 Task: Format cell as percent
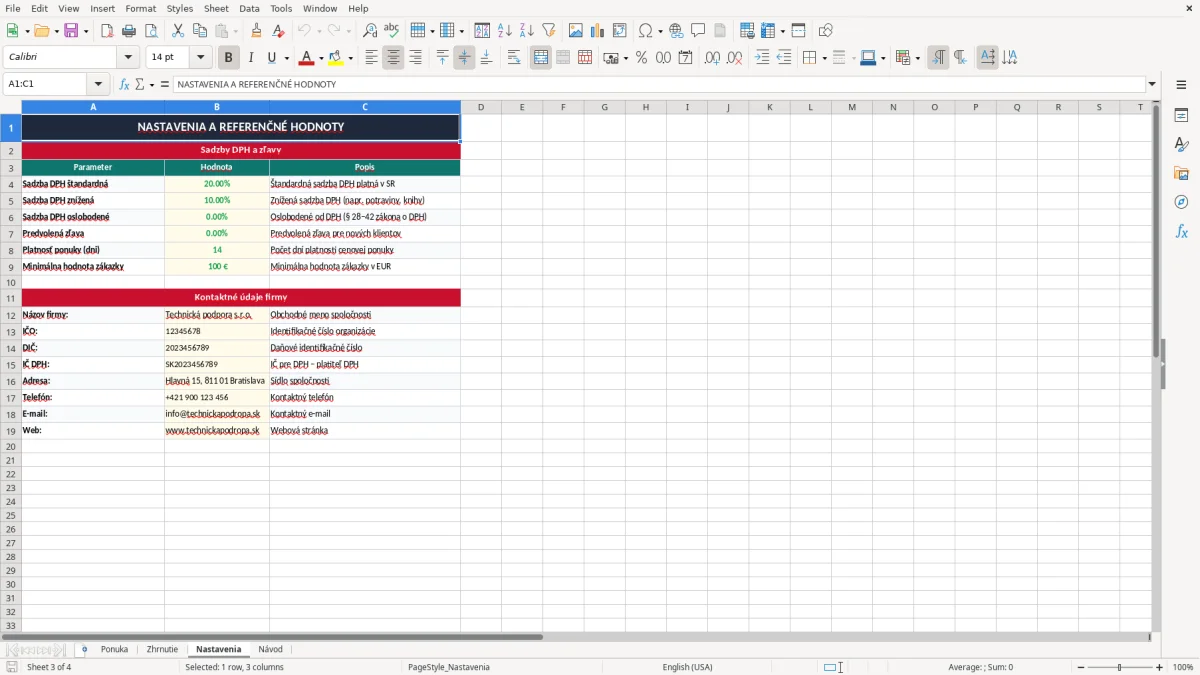[641, 58]
